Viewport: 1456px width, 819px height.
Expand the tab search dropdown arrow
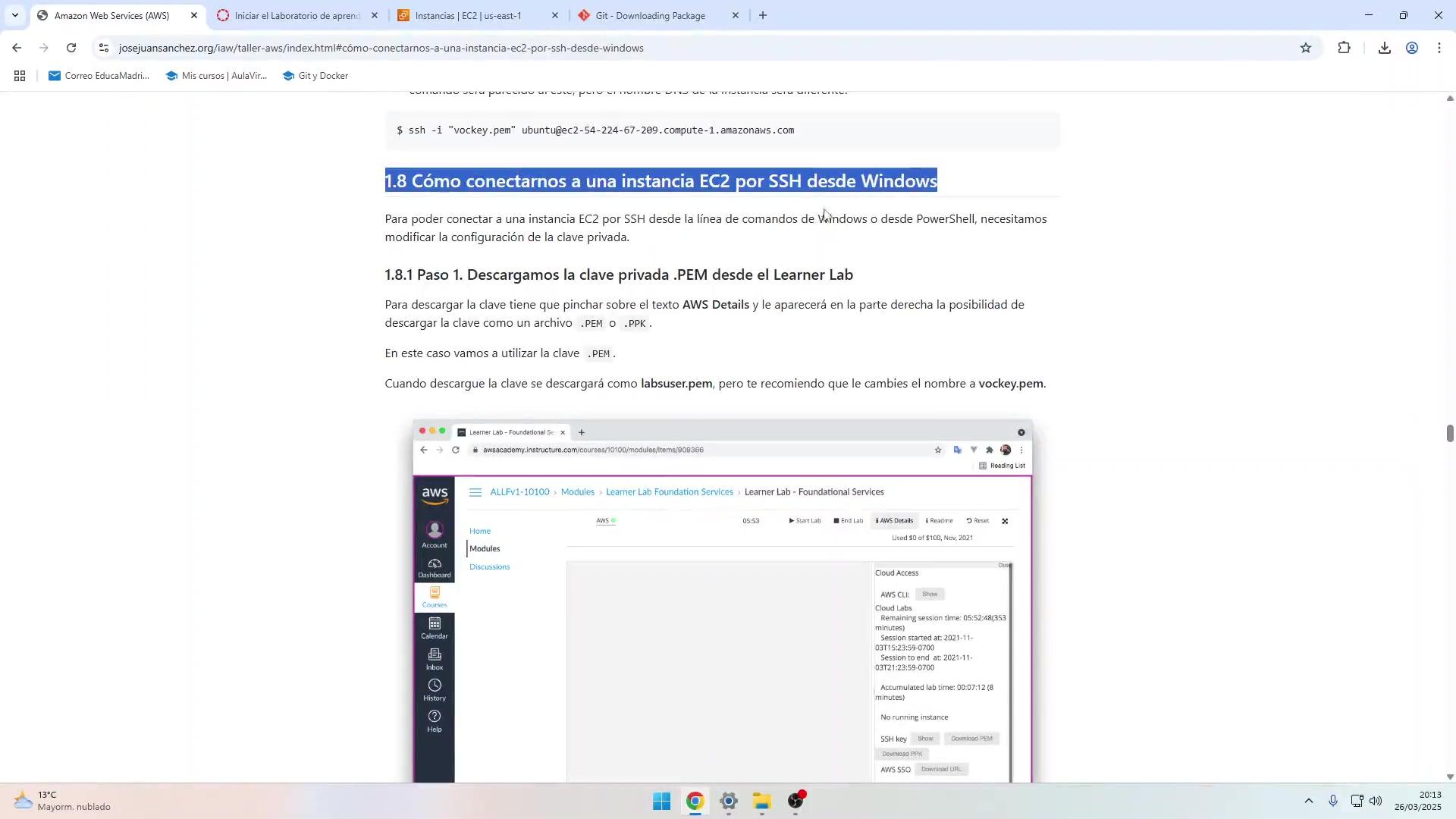[14, 15]
